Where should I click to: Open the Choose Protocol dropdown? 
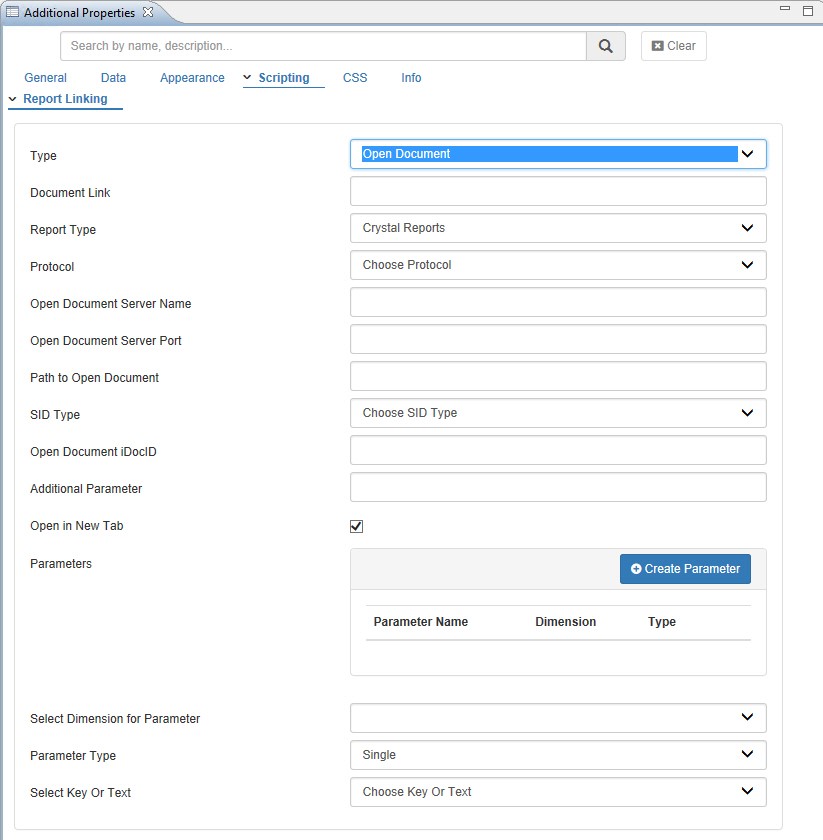(x=557, y=265)
